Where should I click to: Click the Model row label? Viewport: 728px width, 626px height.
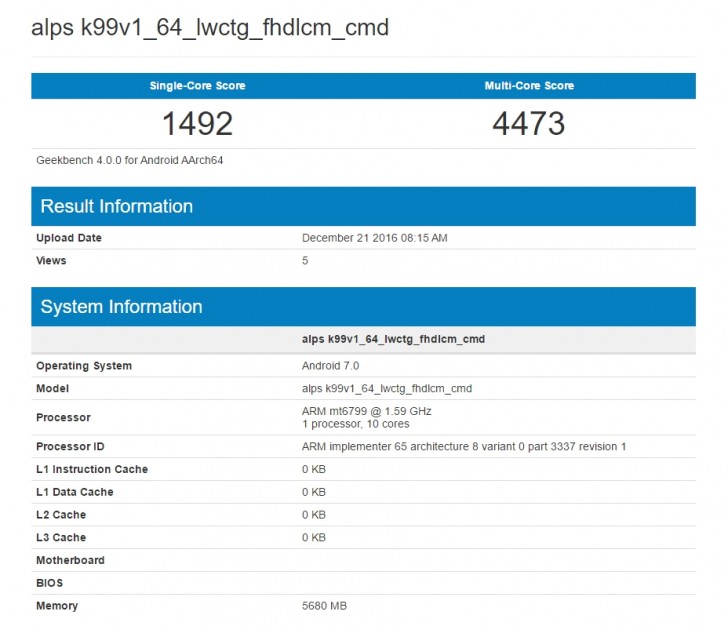[53, 388]
